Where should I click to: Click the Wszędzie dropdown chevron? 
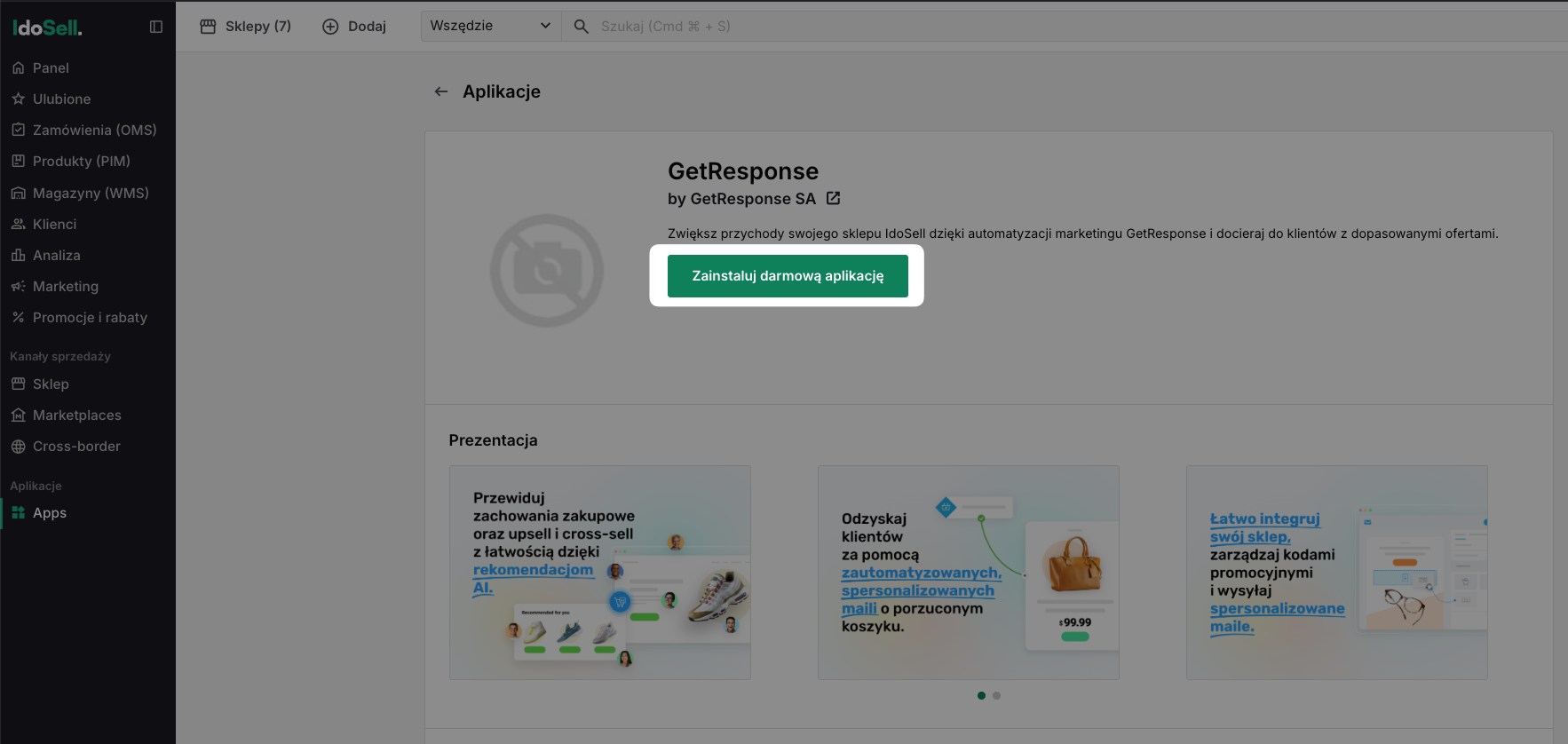545,26
